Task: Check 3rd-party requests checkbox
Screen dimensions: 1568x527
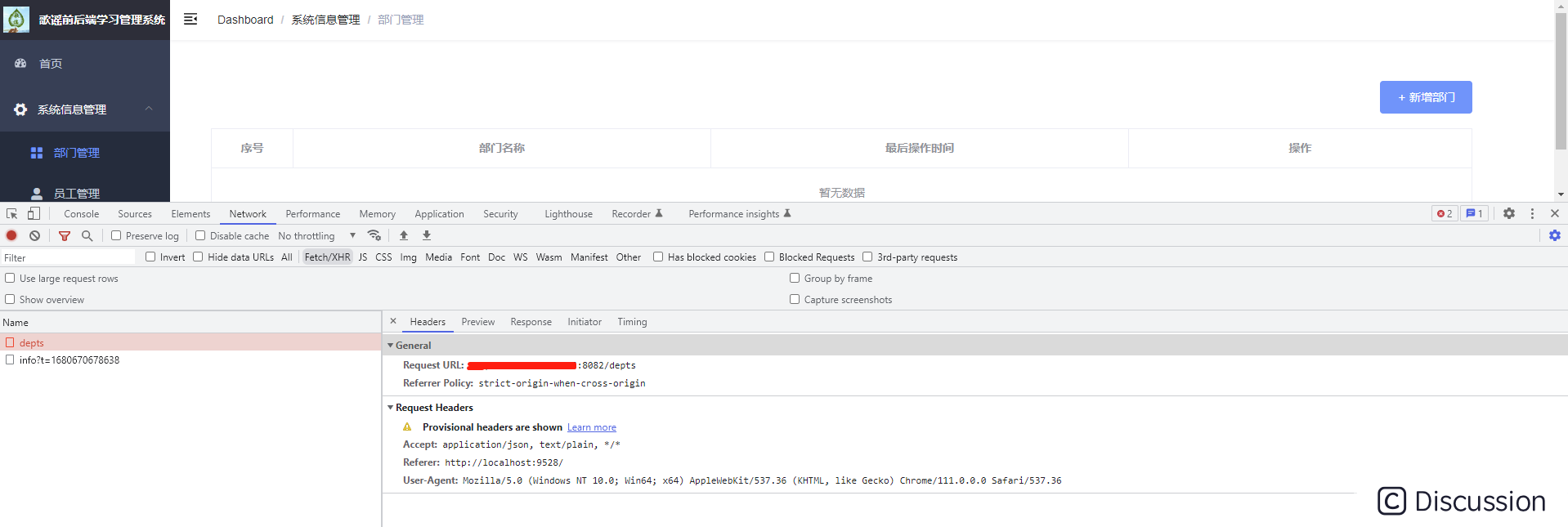Action: click(x=867, y=257)
